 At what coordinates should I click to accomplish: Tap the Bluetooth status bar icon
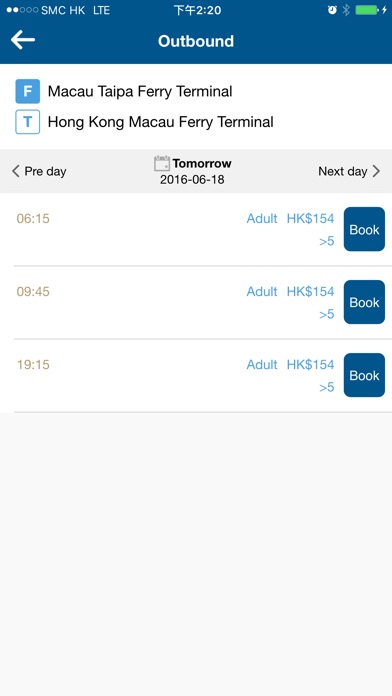(x=346, y=10)
